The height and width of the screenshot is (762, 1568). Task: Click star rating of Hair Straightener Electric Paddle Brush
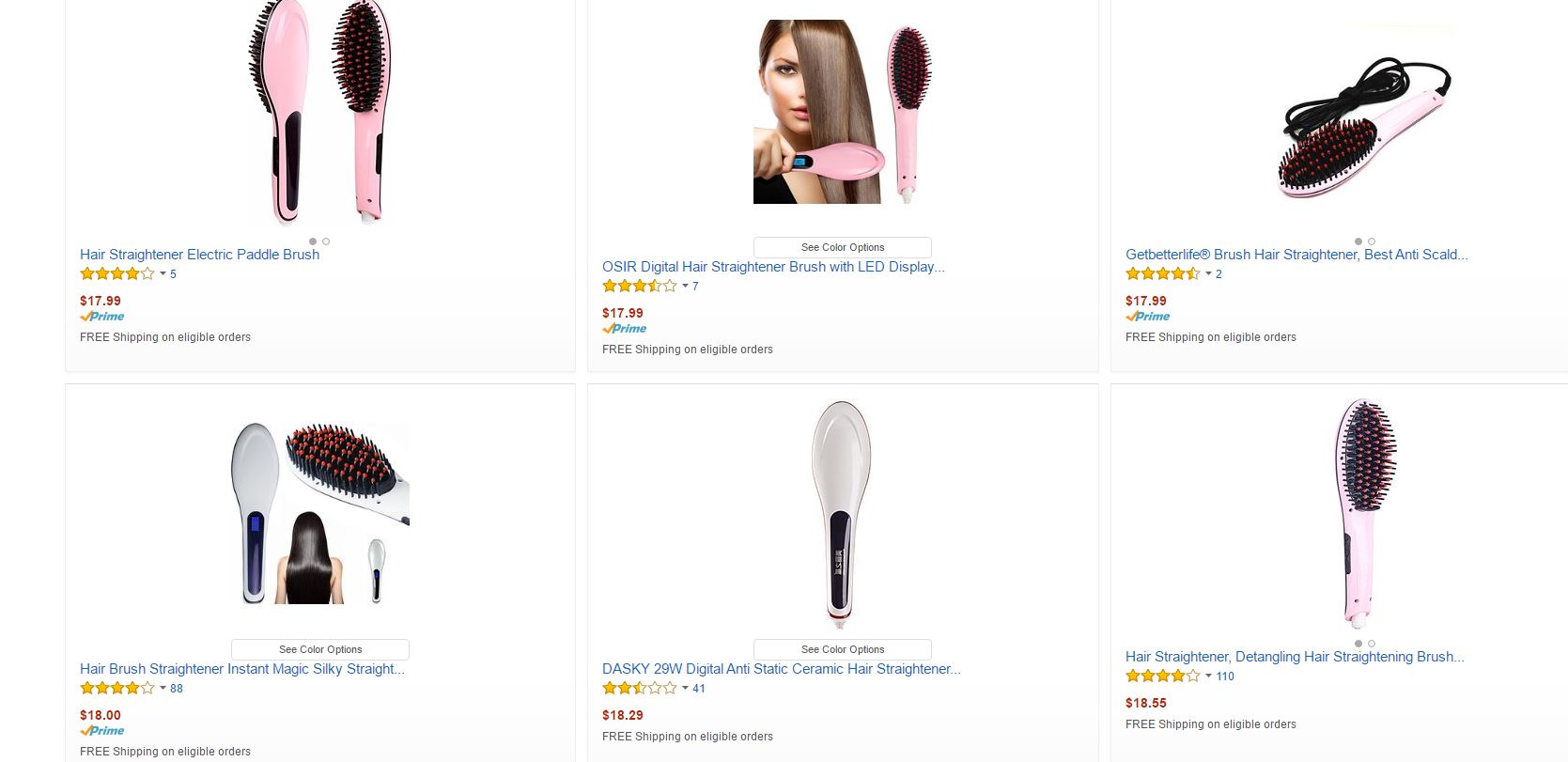click(x=116, y=274)
